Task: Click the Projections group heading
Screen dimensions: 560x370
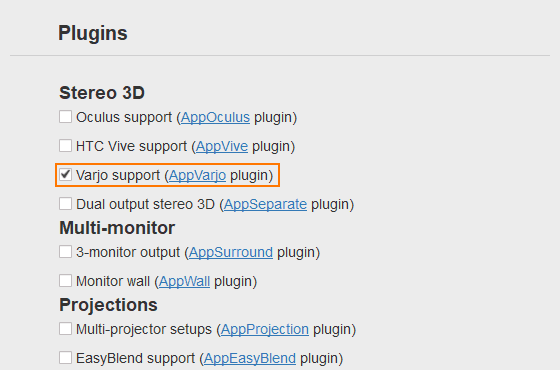Action: point(108,305)
